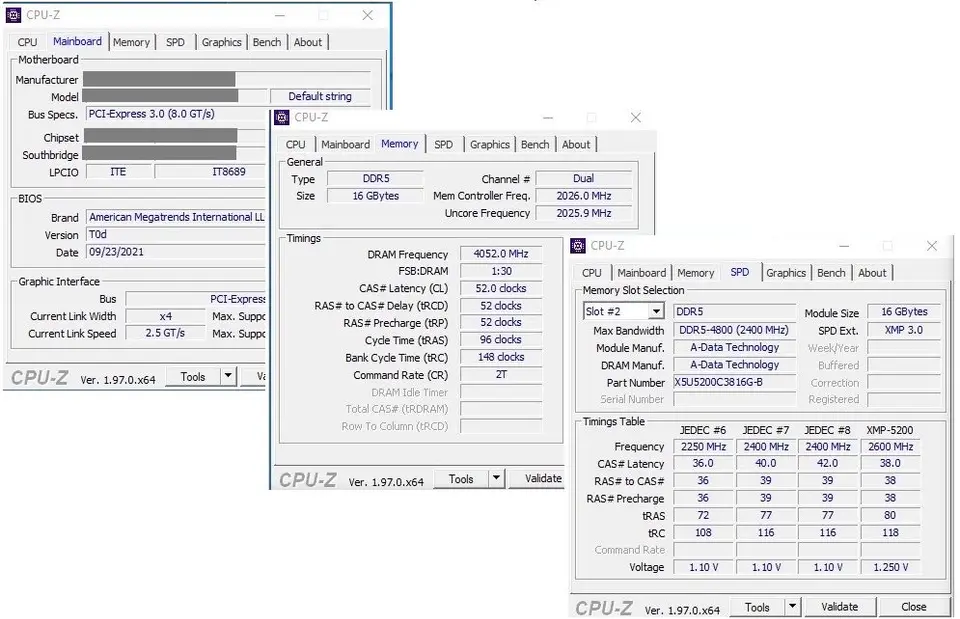
Task: Switch to the Bench tab in the SPD window
Action: 831,272
